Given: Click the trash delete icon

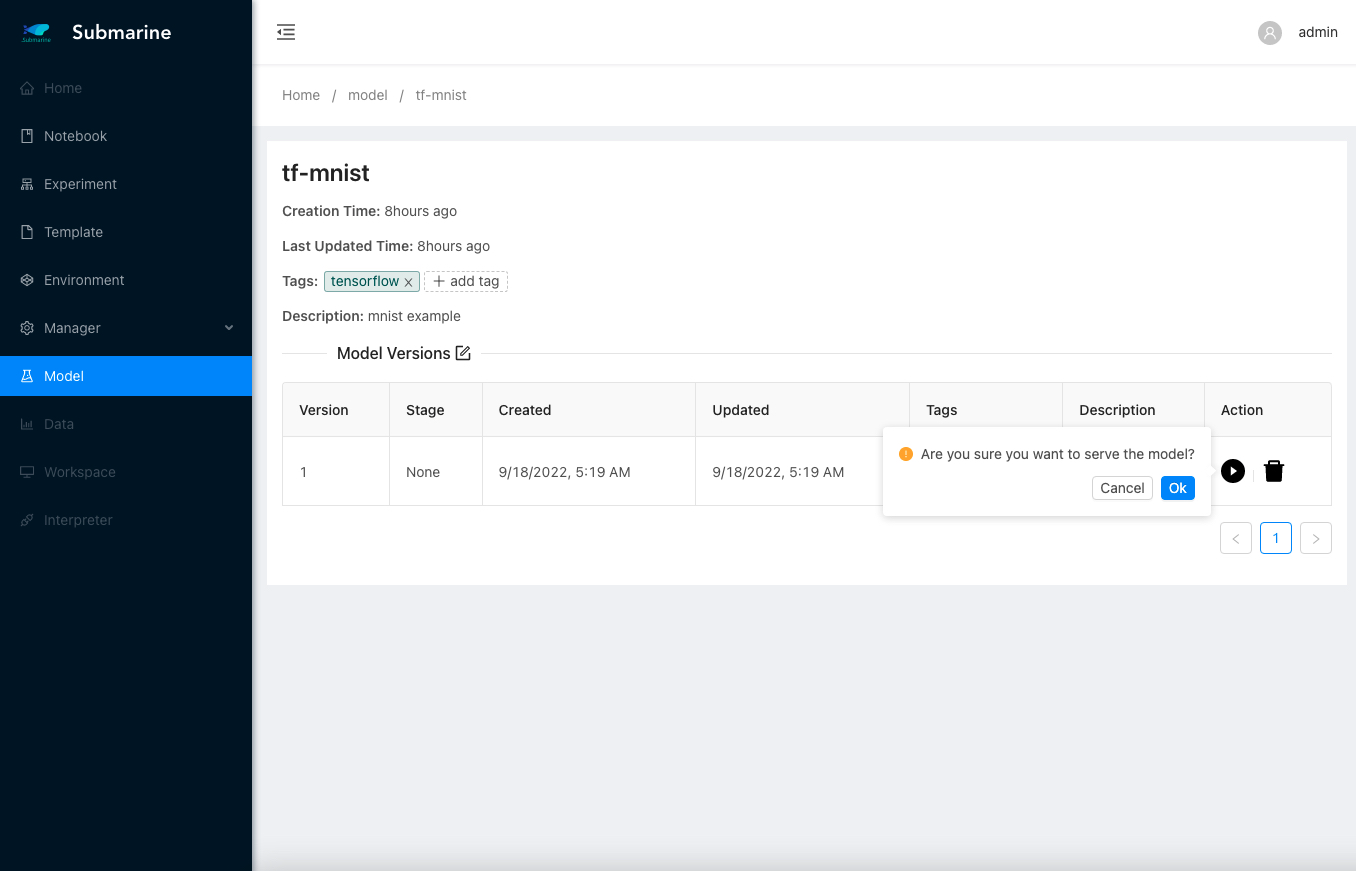Looking at the screenshot, I should coord(1273,471).
